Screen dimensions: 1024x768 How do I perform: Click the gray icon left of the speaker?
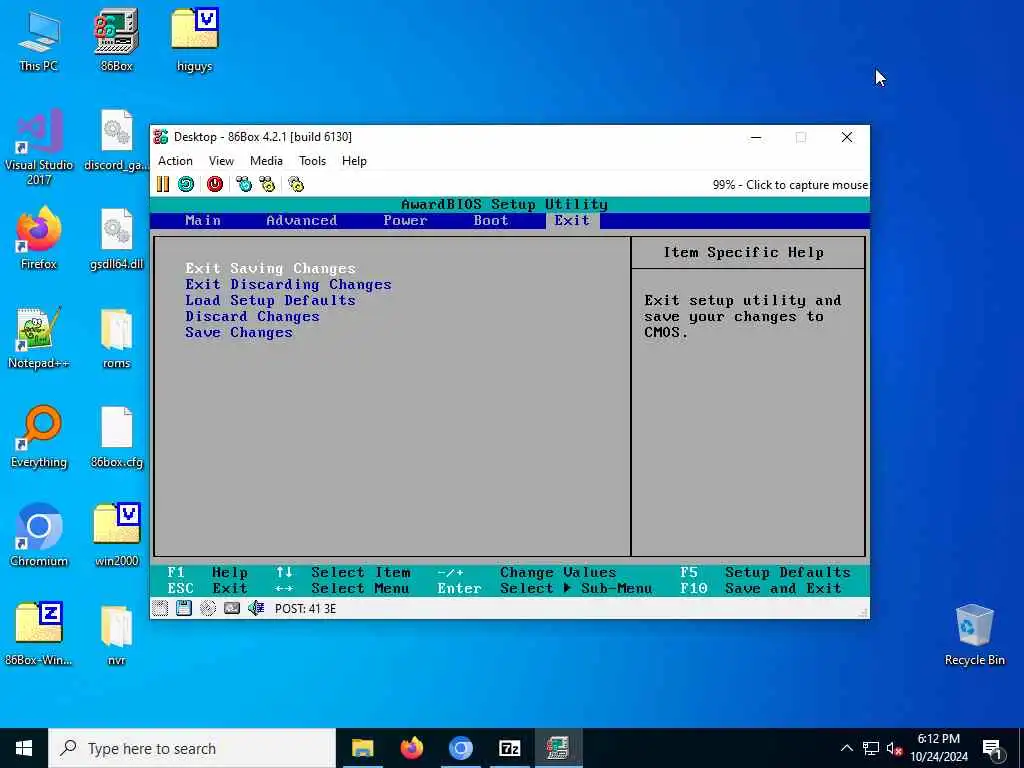coord(232,609)
